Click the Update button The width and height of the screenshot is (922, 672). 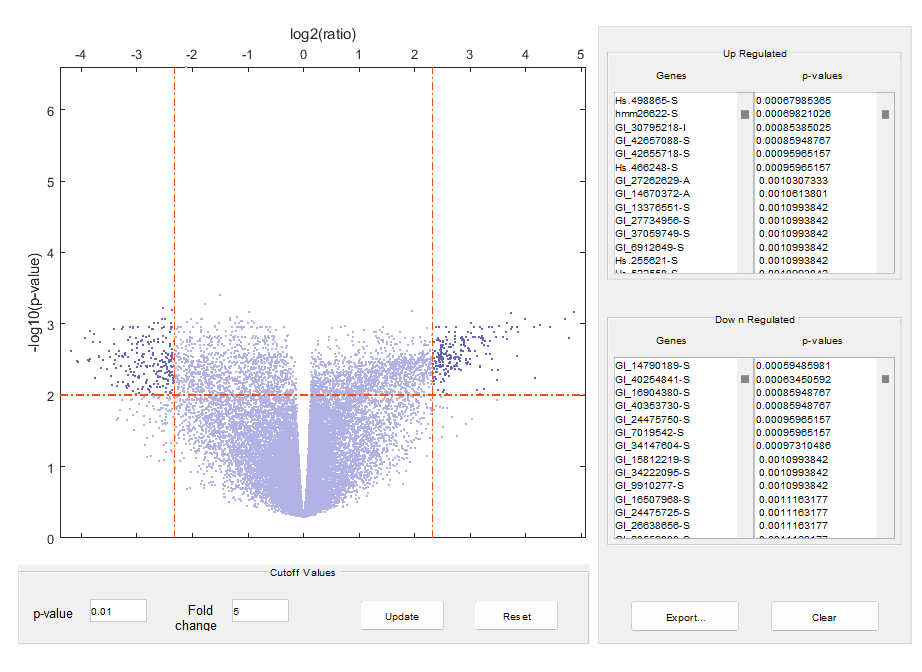402,616
